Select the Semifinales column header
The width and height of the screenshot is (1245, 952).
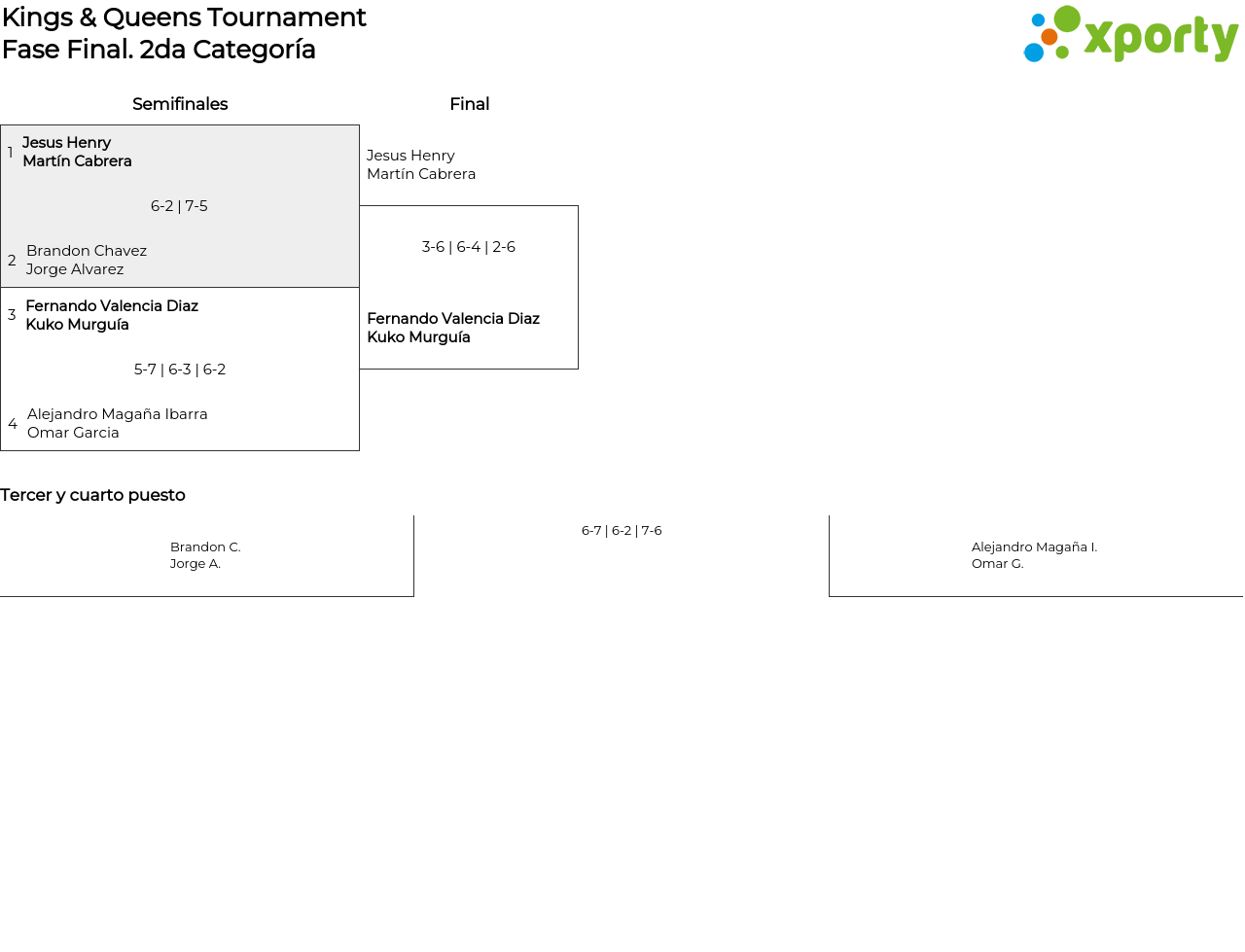180,104
